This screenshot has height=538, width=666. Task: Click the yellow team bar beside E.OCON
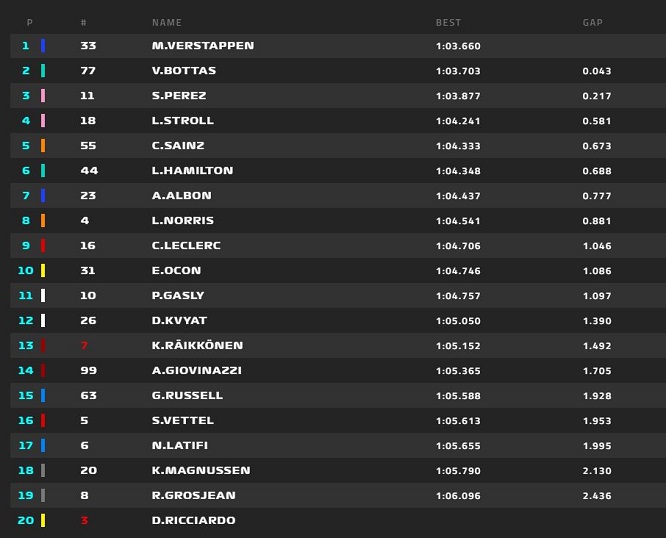(x=43, y=271)
